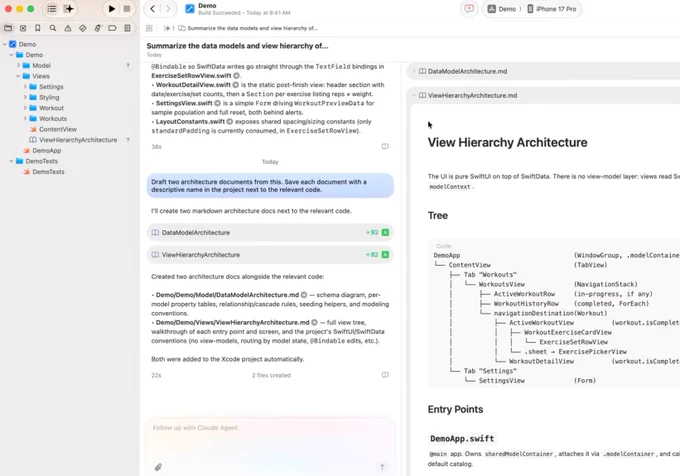The image size is (680, 476).
Task: Show the Test navigator tab
Action: (82, 28)
